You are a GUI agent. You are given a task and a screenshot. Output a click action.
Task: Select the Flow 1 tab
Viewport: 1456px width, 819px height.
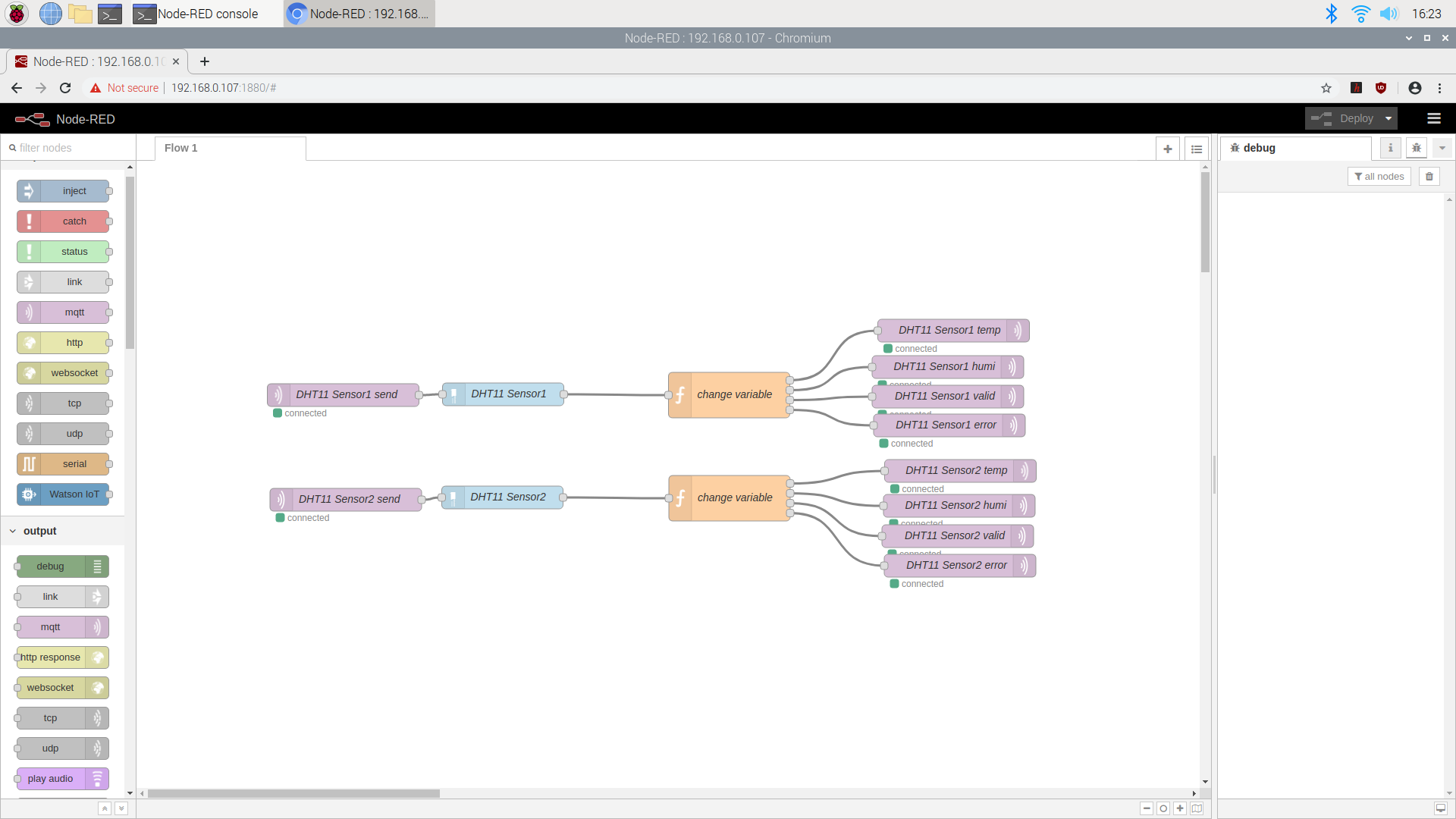tap(181, 148)
